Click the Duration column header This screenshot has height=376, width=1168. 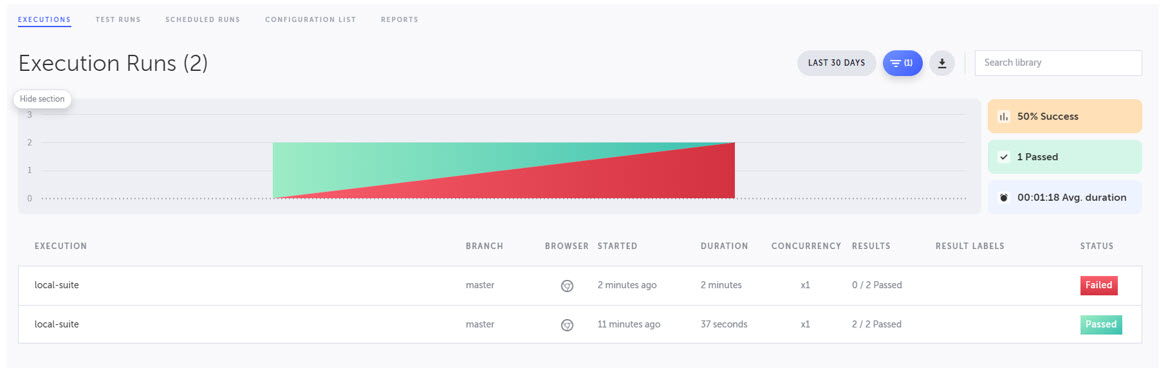(x=725, y=246)
